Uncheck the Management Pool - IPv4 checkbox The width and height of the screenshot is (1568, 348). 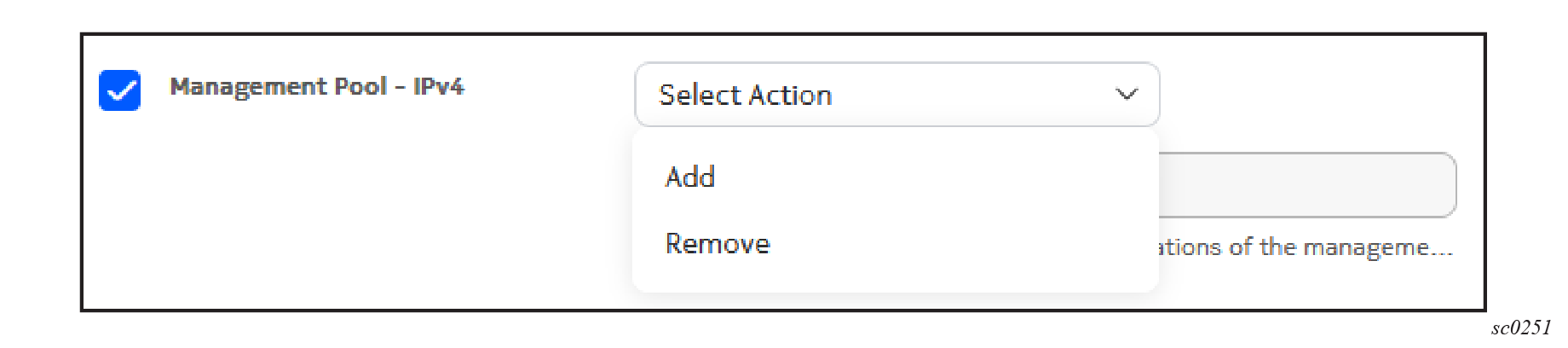(119, 90)
